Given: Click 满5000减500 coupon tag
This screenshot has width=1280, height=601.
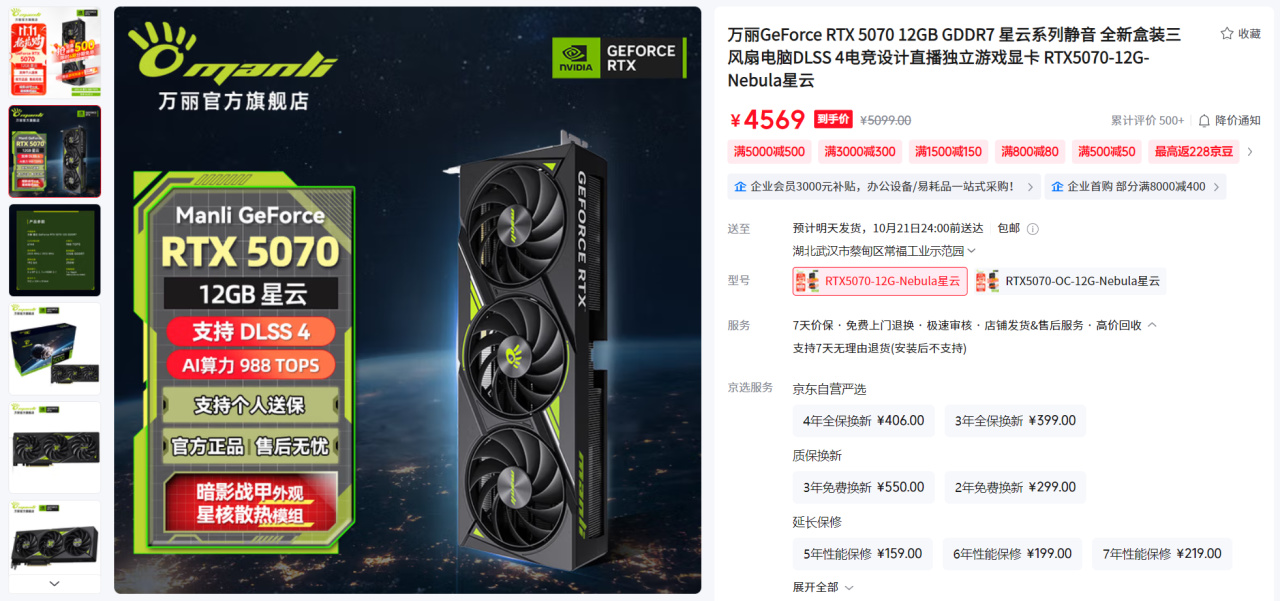Looking at the screenshot, I should 769,152.
